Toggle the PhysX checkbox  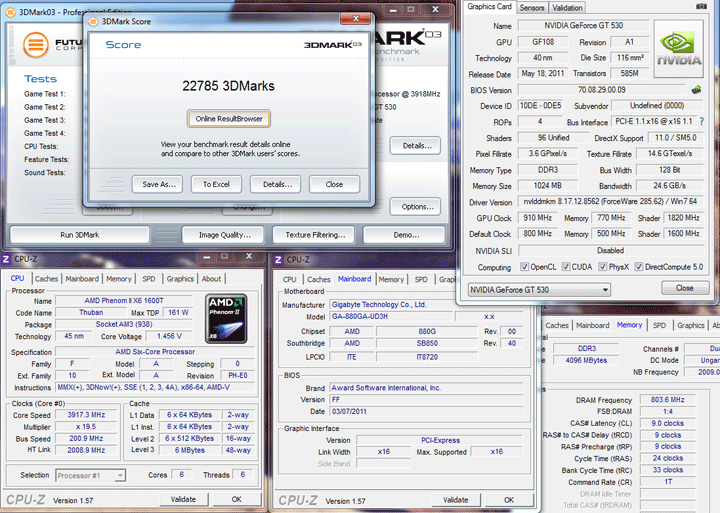pos(603,267)
